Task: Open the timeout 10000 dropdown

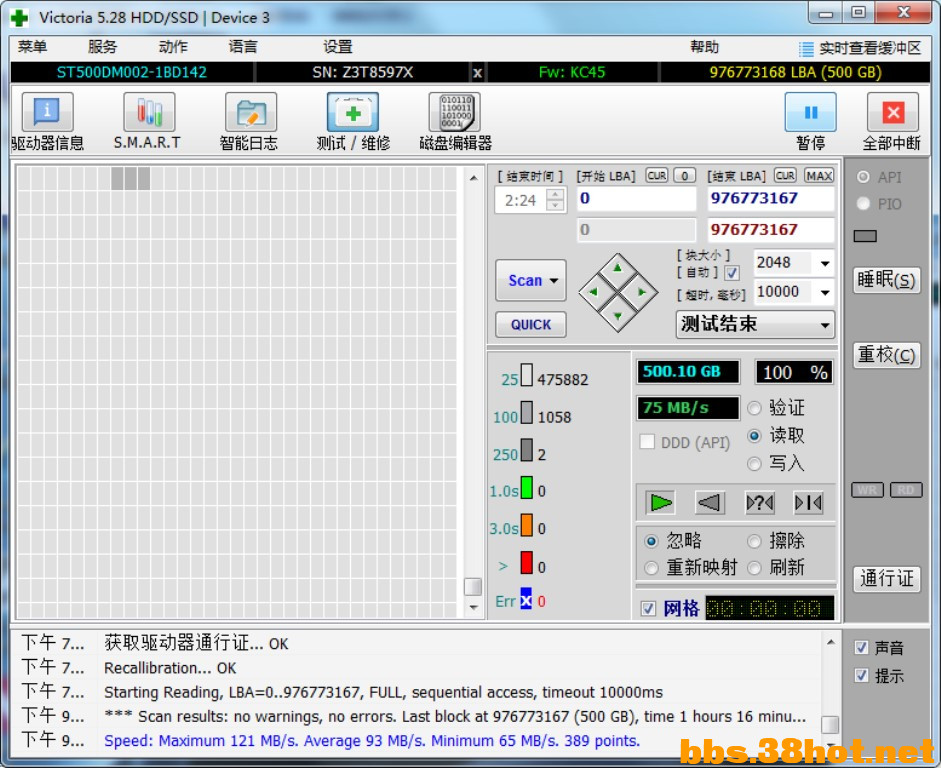Action: [x=825, y=292]
